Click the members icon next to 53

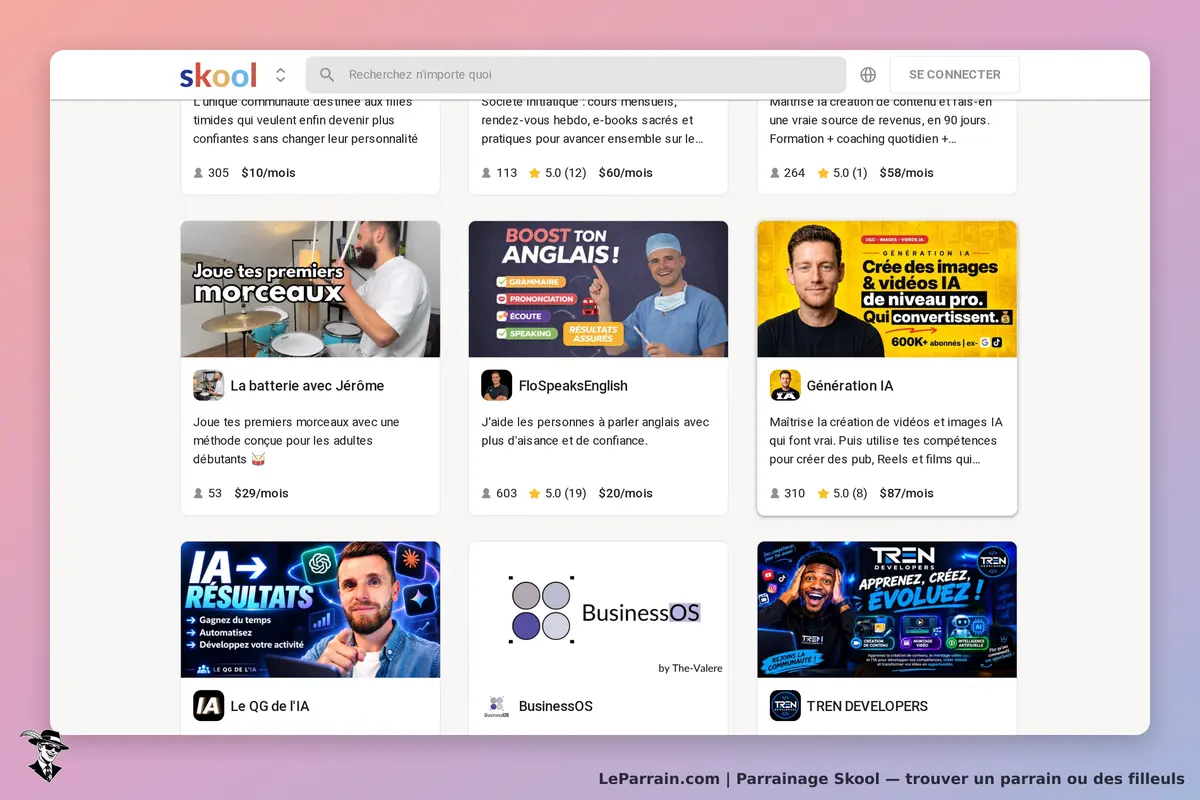pos(198,493)
